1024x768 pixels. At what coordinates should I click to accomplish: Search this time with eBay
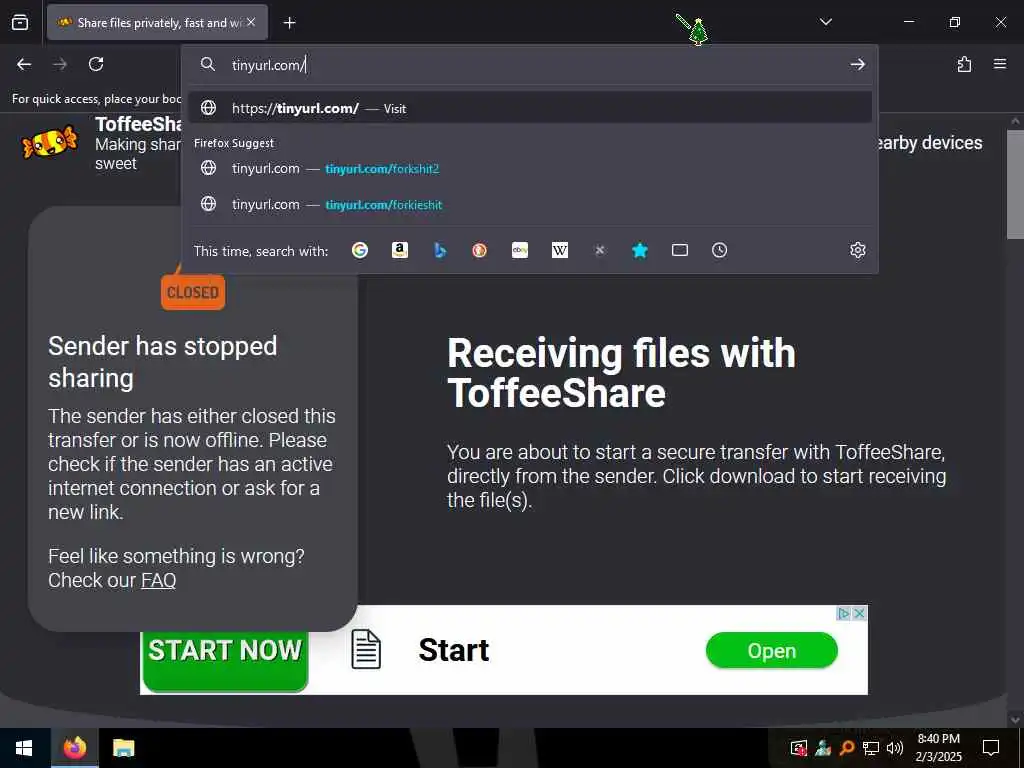[520, 250]
